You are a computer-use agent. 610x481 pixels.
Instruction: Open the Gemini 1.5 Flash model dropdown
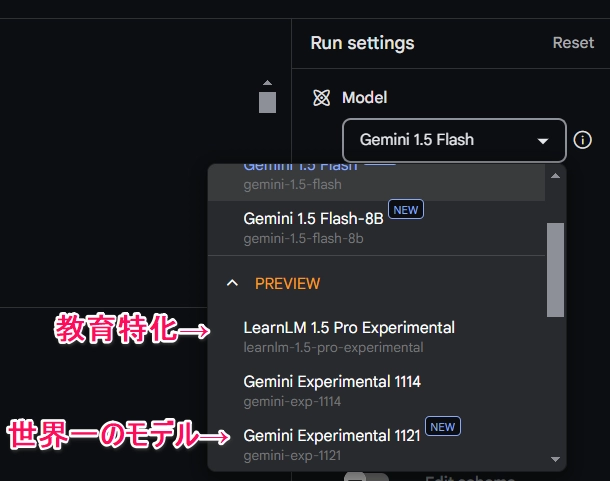coord(454,140)
